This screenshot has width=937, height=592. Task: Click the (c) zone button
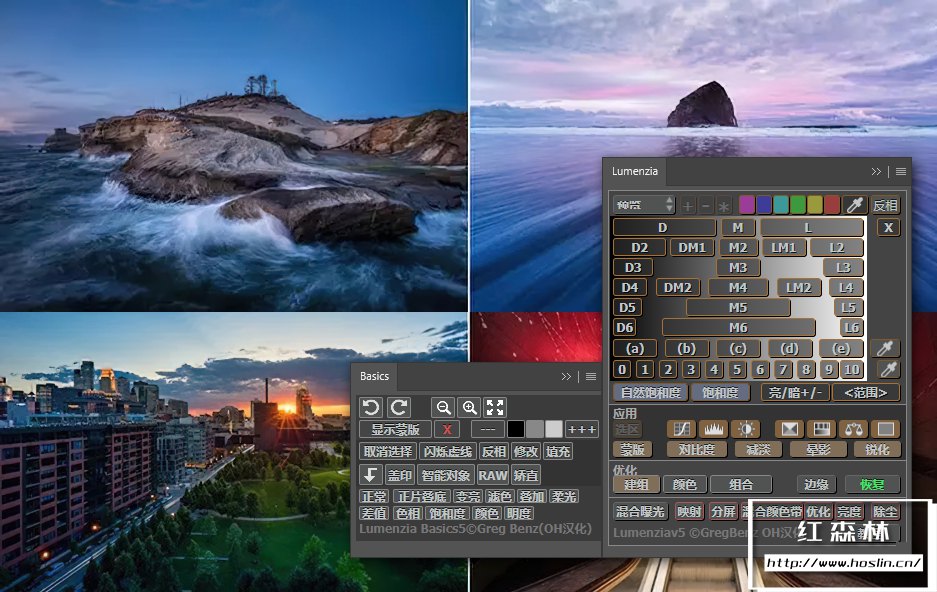point(738,348)
